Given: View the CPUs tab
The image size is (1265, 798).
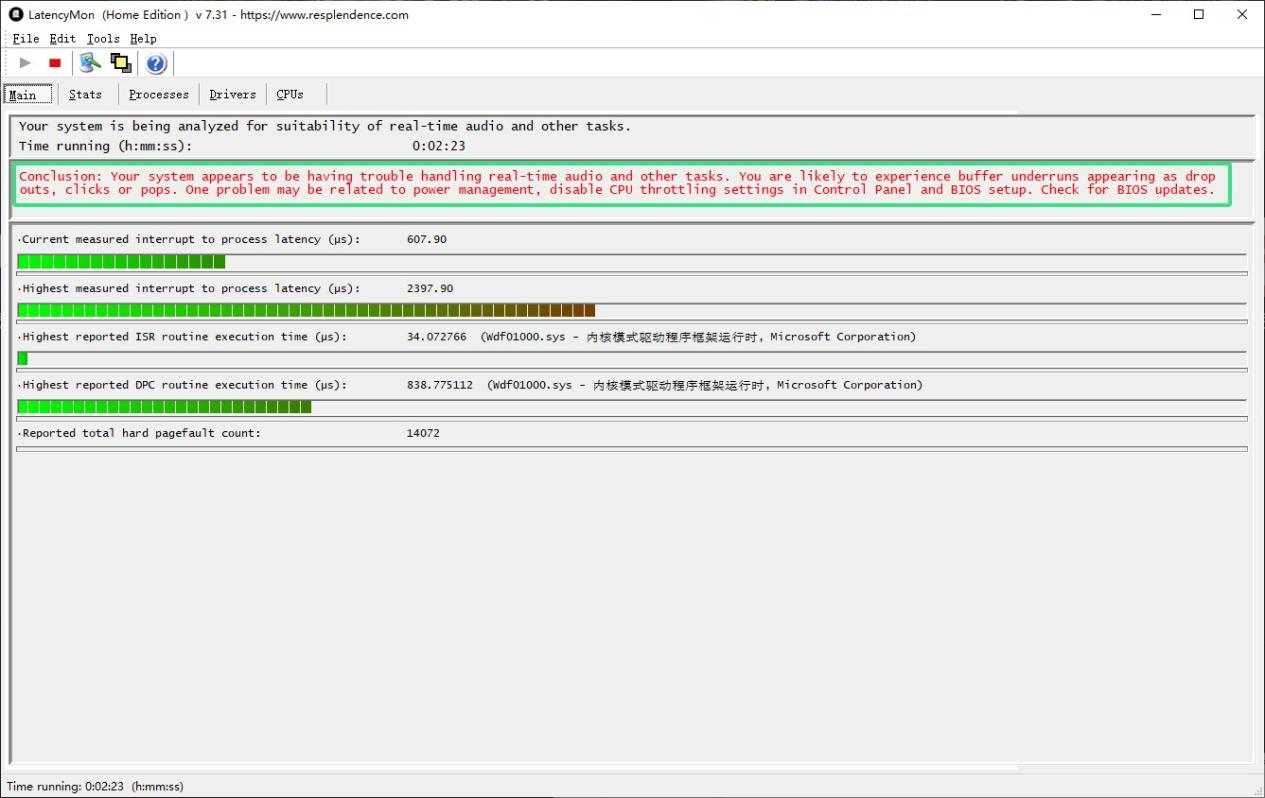Looking at the screenshot, I should tap(290, 95).
